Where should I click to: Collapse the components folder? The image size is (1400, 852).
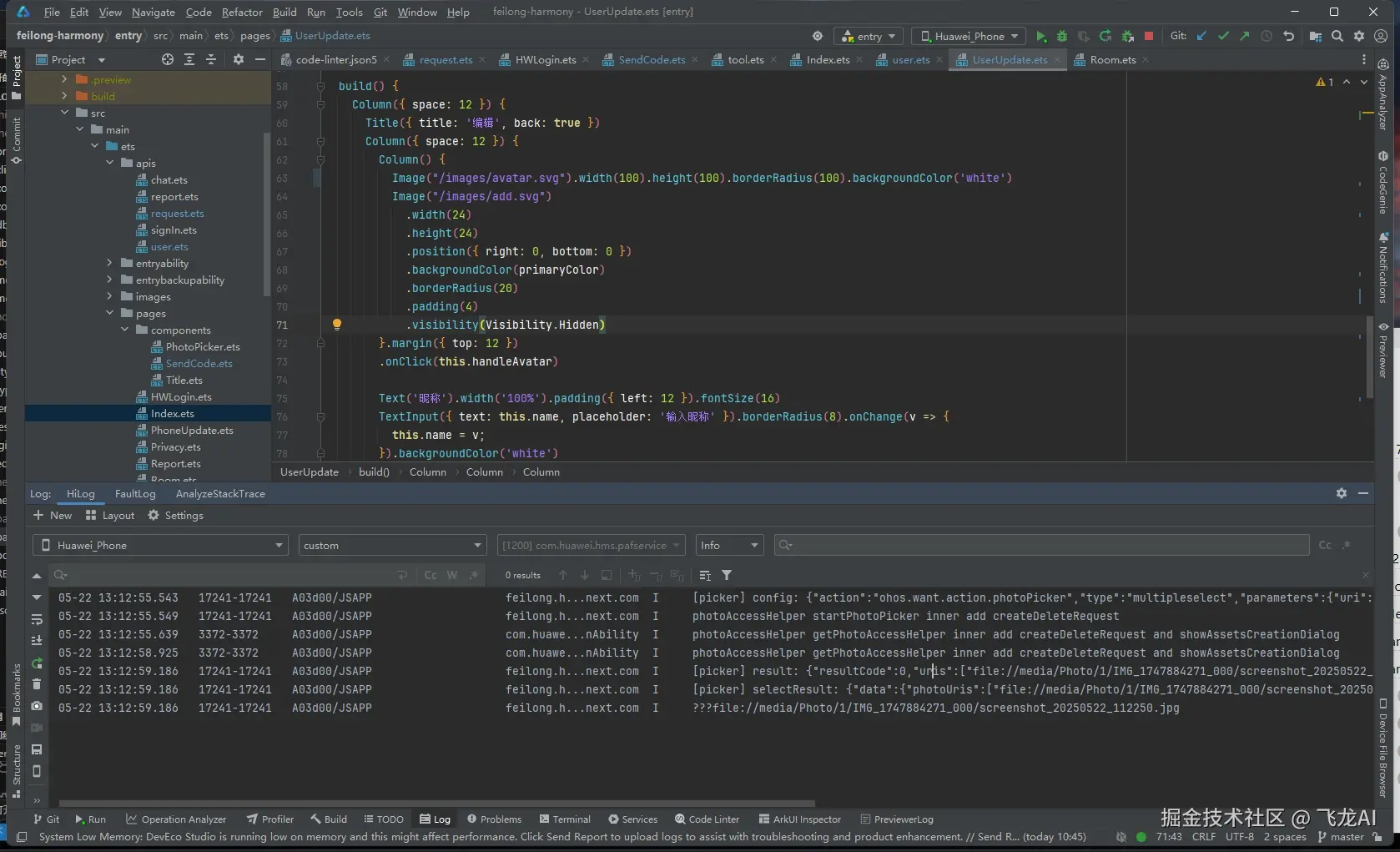[x=125, y=330]
